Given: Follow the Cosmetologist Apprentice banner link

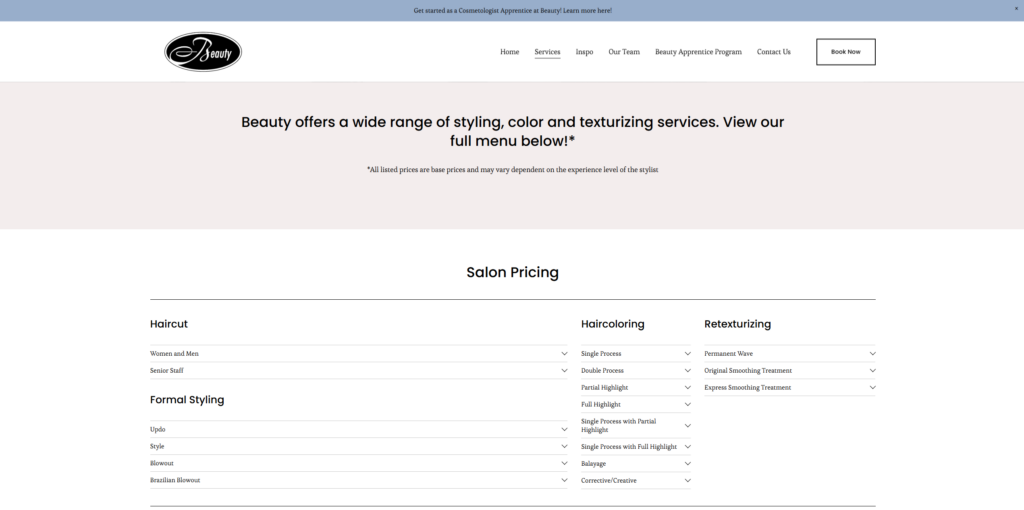Looking at the screenshot, I should (x=513, y=10).
